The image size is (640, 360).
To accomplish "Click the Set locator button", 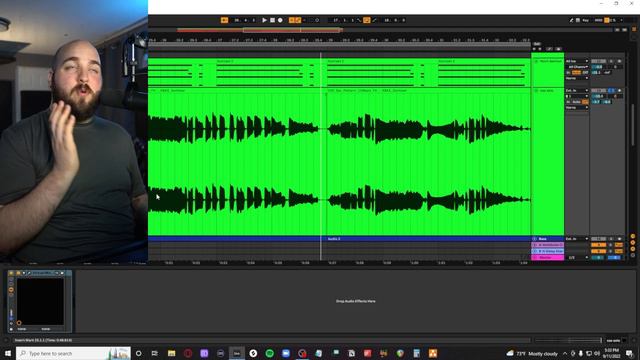I will (x=537, y=44).
